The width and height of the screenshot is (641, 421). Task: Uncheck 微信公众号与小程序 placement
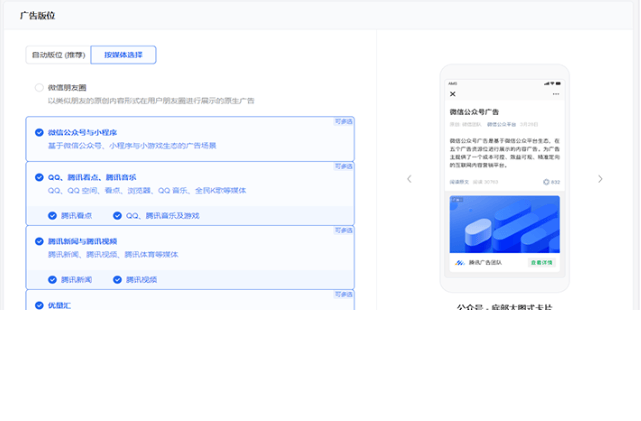[39, 132]
